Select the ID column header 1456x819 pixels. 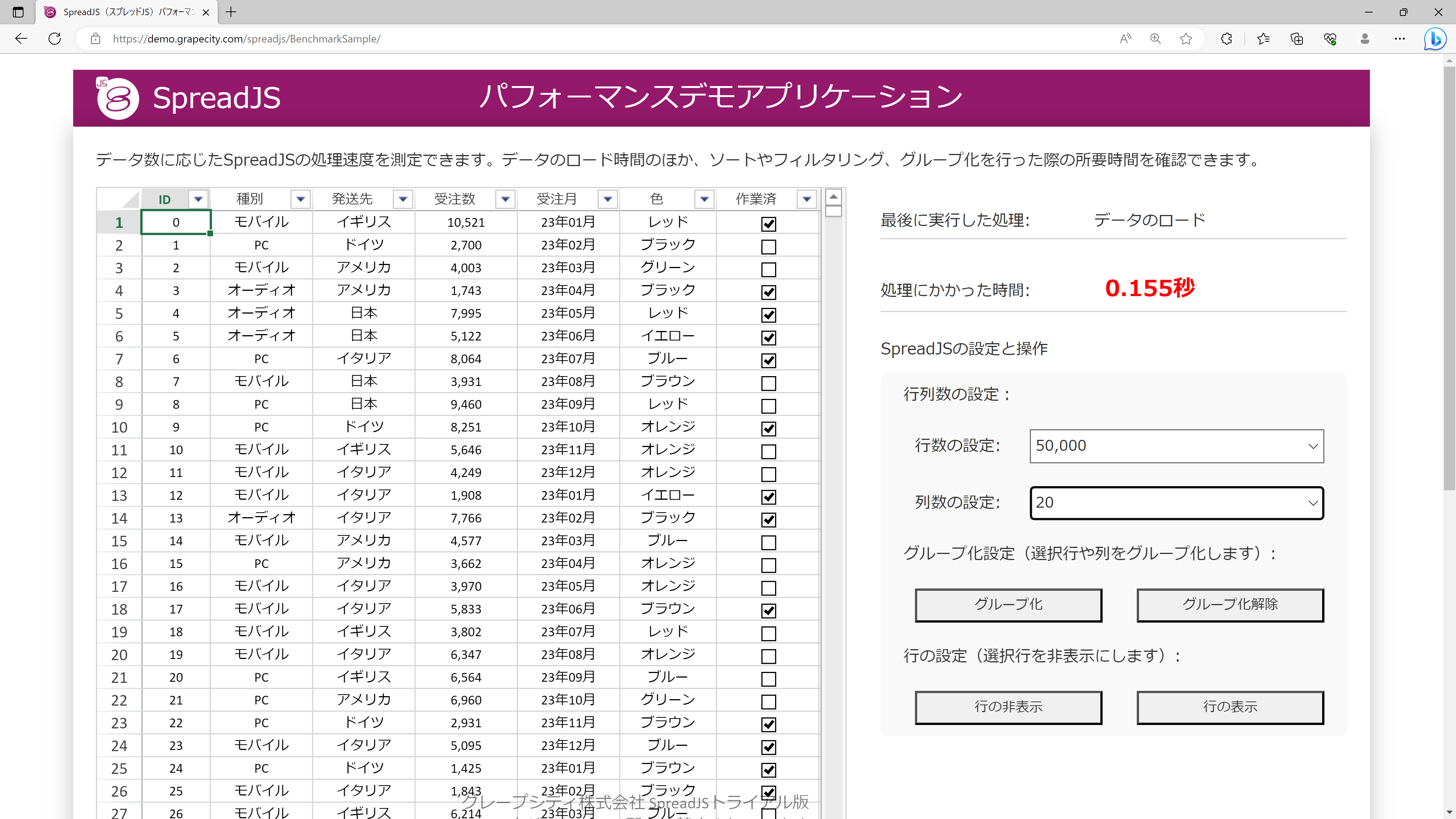click(165, 199)
